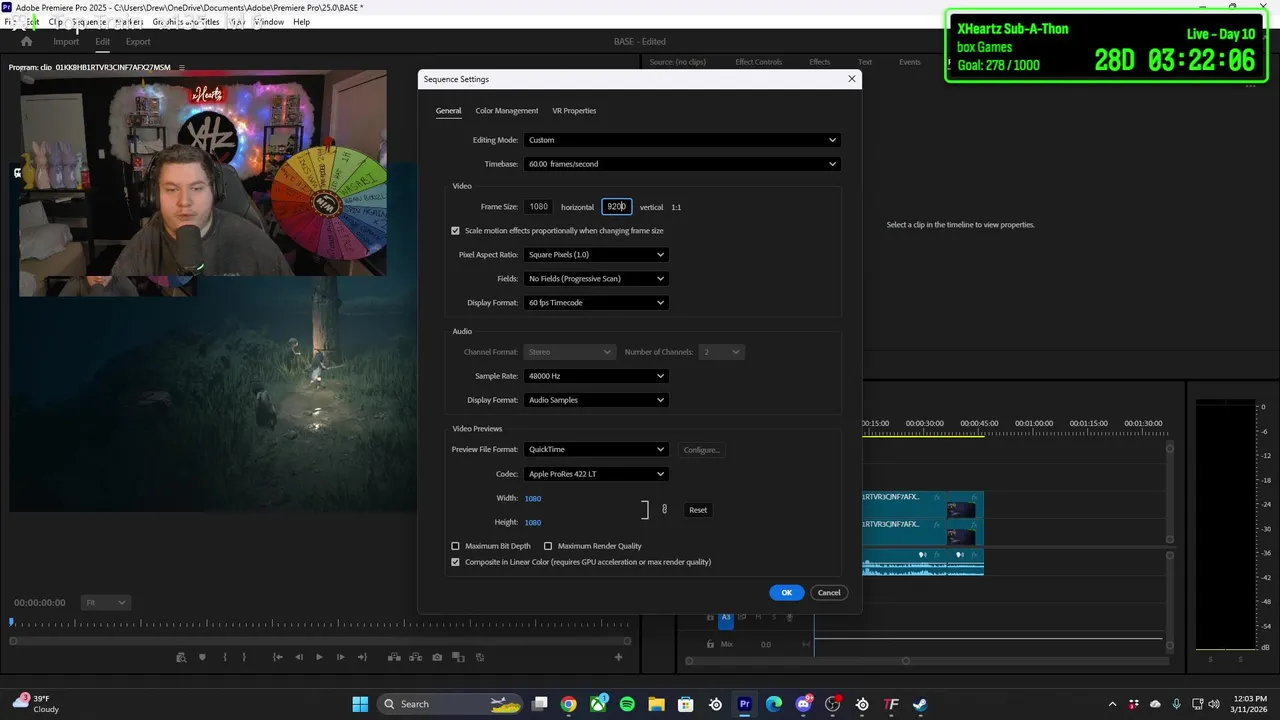Open the Audio Display Format dropdown
1280x720 pixels.
coord(596,400)
